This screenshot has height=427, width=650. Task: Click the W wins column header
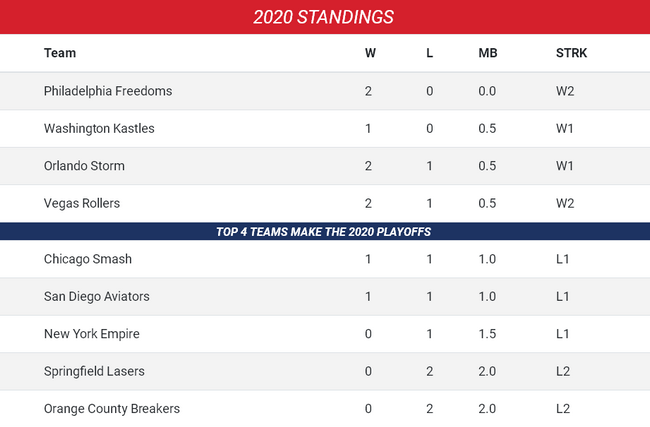(370, 53)
